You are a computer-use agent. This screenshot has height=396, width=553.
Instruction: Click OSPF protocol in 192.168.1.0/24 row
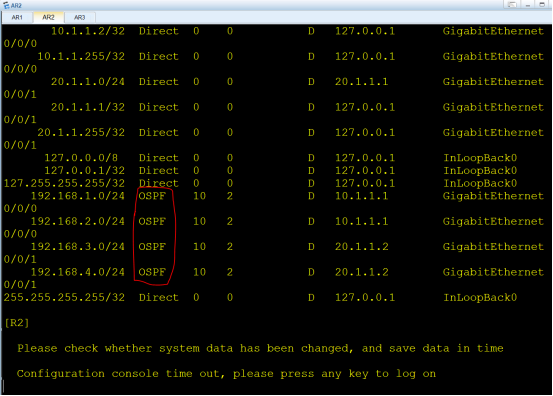tap(152, 196)
